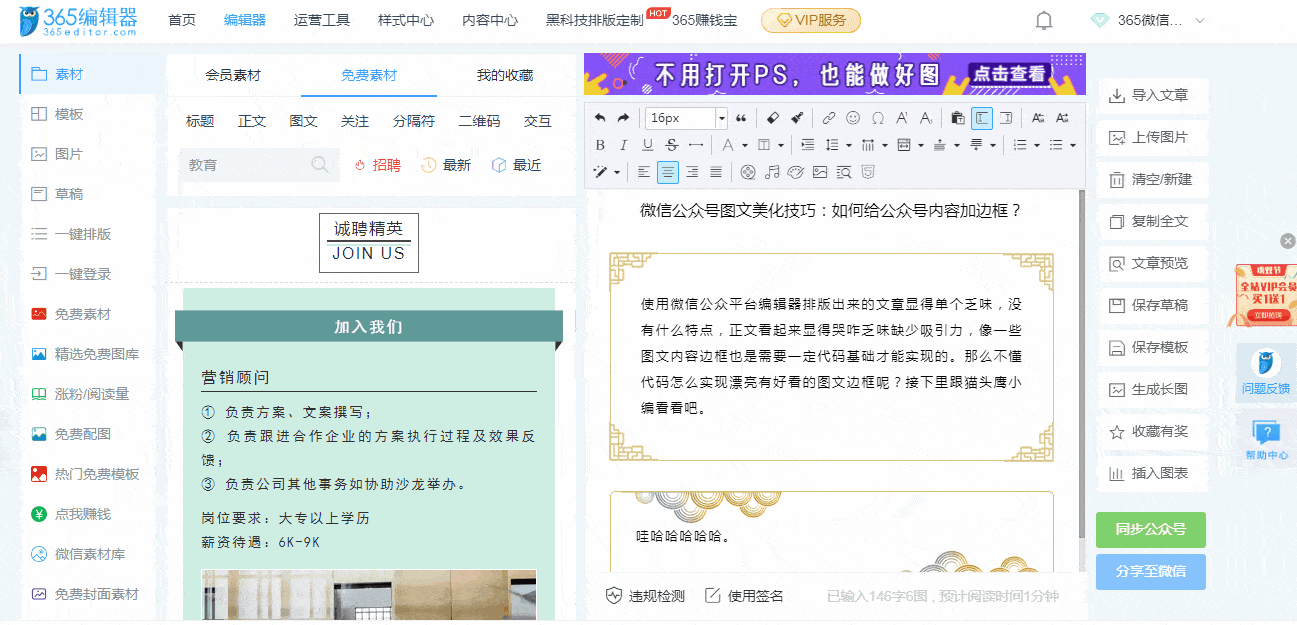Apply strikethrough formatting

(672, 145)
